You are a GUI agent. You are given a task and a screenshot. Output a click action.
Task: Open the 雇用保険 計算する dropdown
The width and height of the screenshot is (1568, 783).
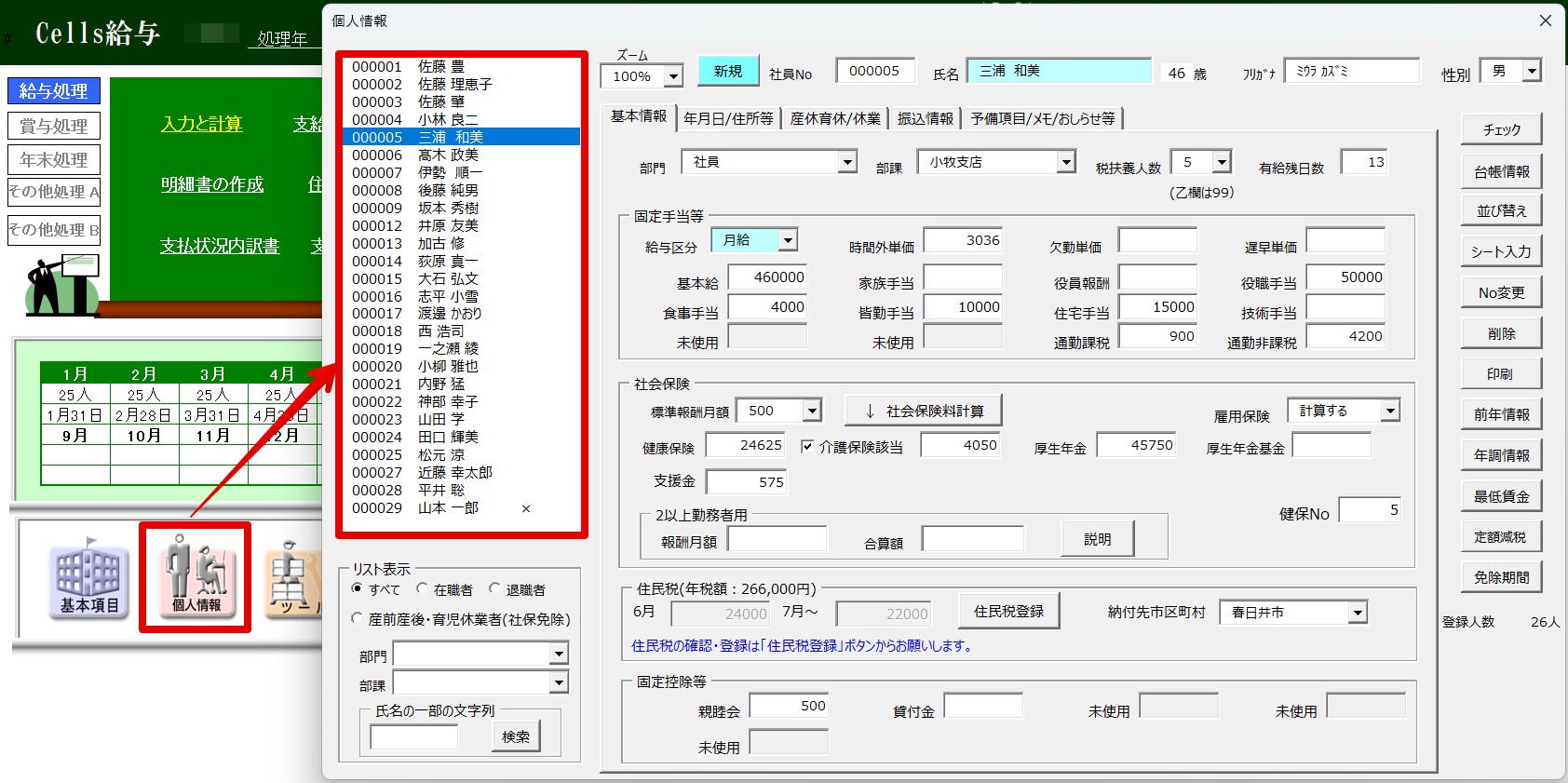tap(1390, 411)
